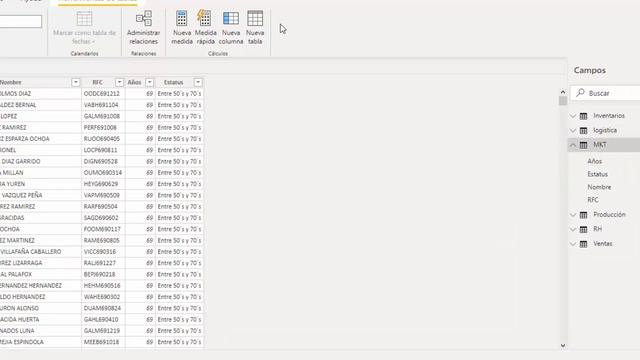Click scroll down arrow of data grid
Viewport: 640px width, 360px height.
click(x=563, y=346)
